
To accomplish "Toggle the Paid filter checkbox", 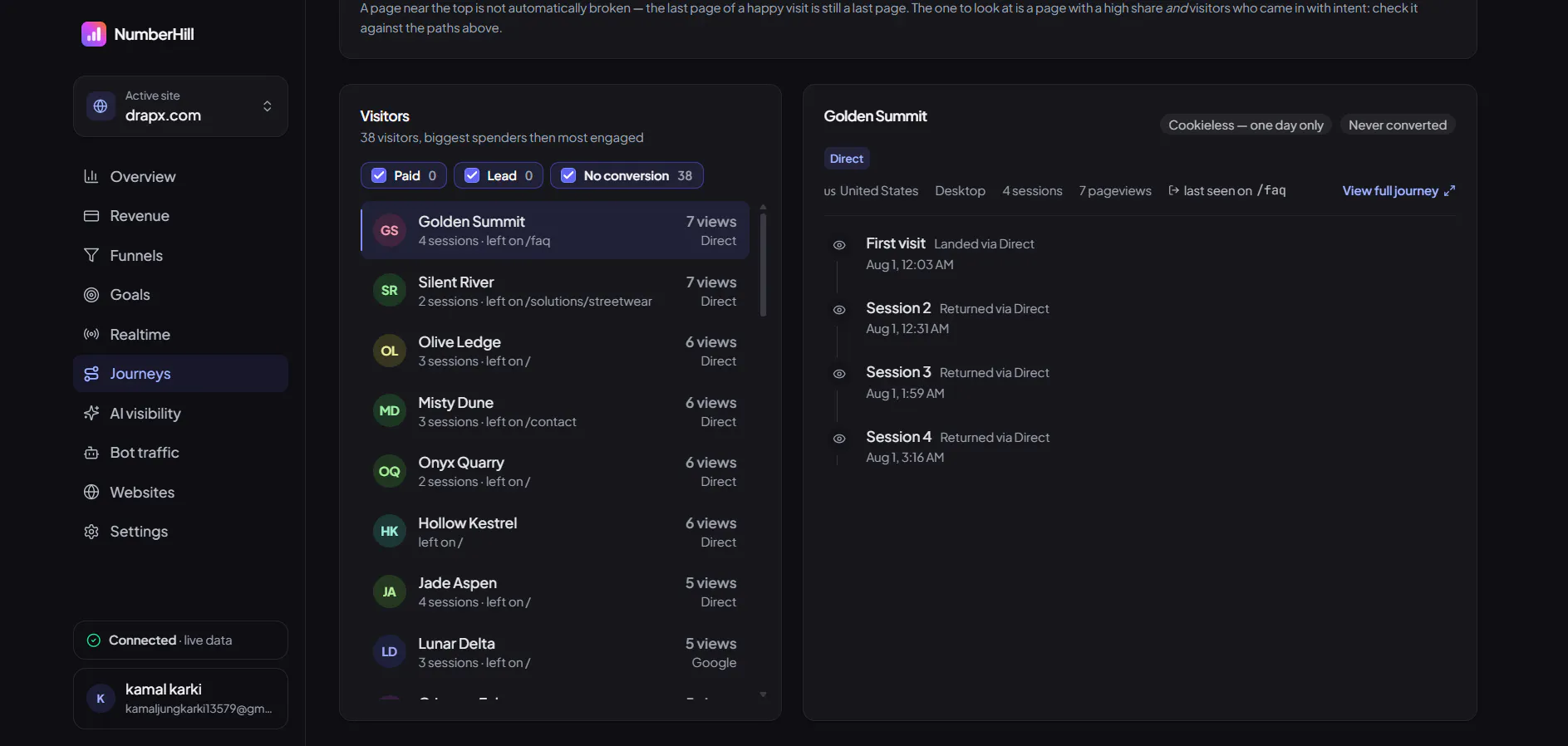I will click(x=379, y=175).
